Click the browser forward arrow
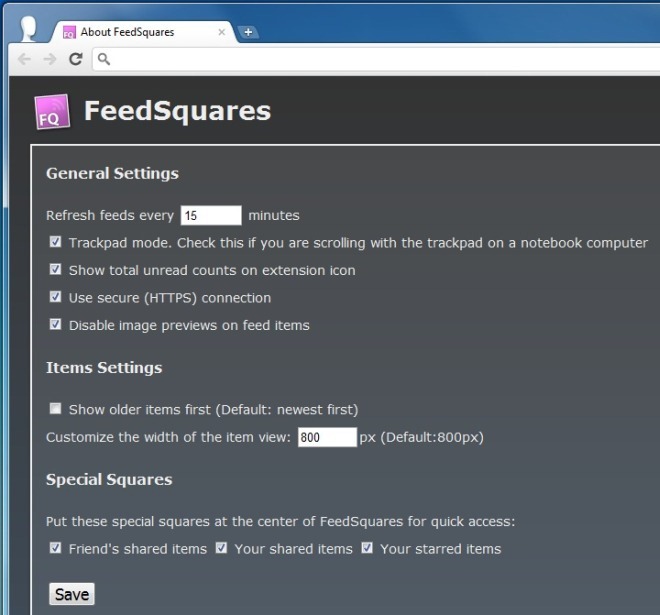 (50, 59)
